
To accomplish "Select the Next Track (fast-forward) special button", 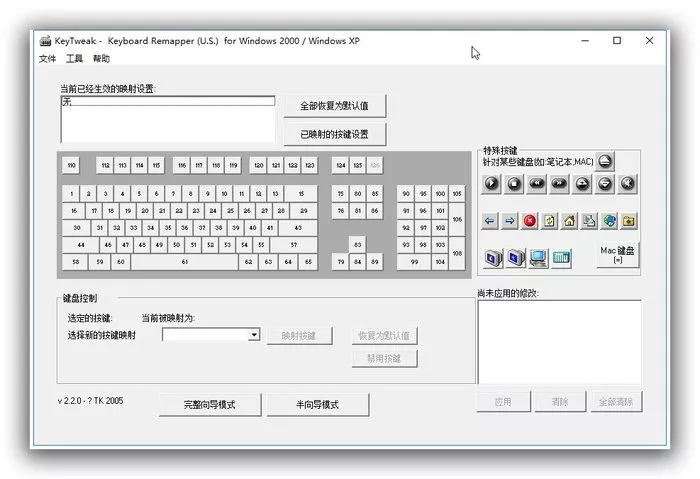I will 559,183.
